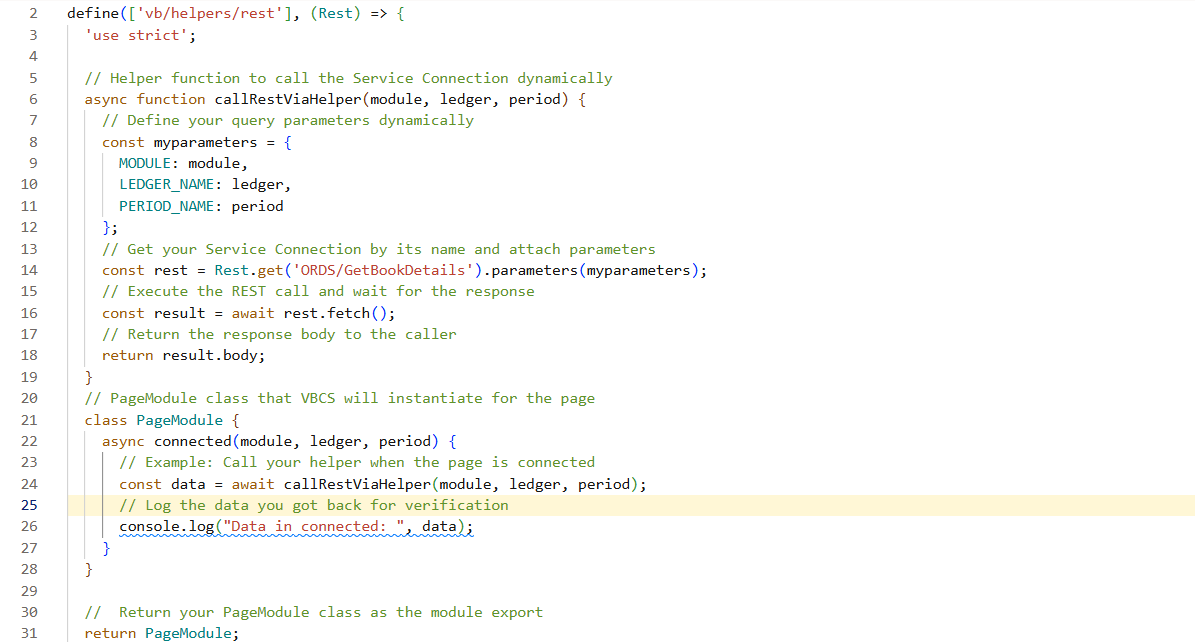Screen dimensions: 1195x642
Task: Click the MODULE property on line 9
Action: [x=144, y=162]
